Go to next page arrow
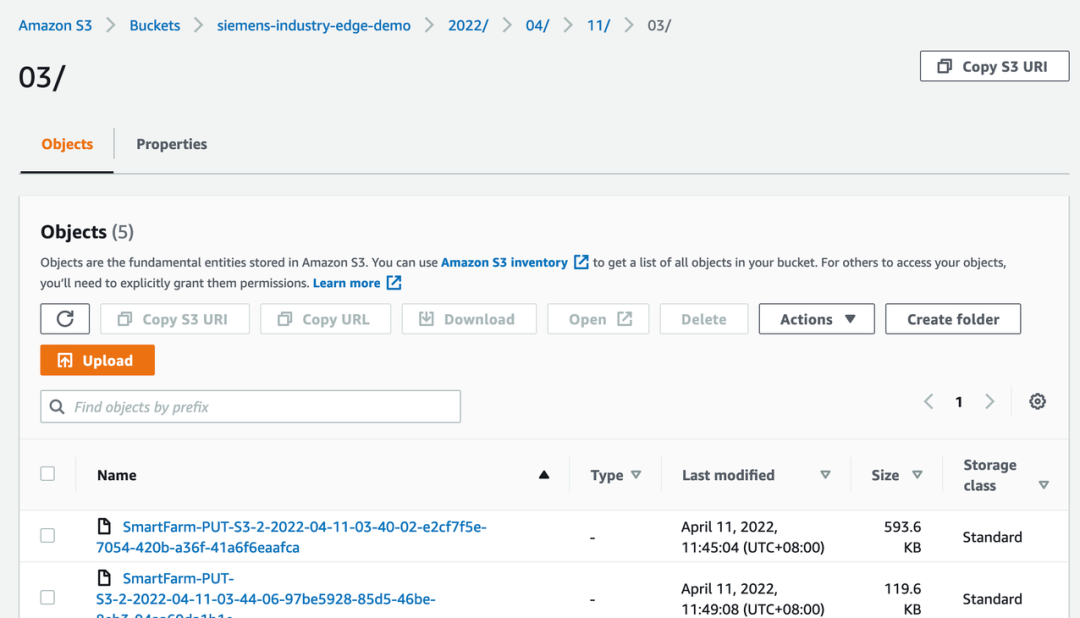 coord(990,402)
